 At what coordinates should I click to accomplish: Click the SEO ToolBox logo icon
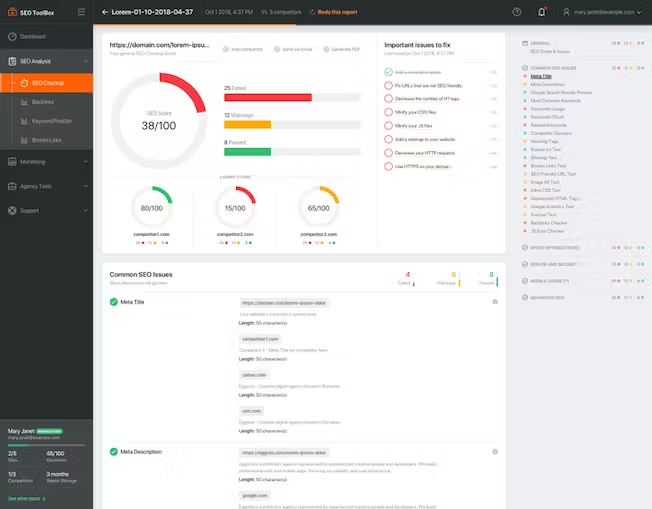12,12
